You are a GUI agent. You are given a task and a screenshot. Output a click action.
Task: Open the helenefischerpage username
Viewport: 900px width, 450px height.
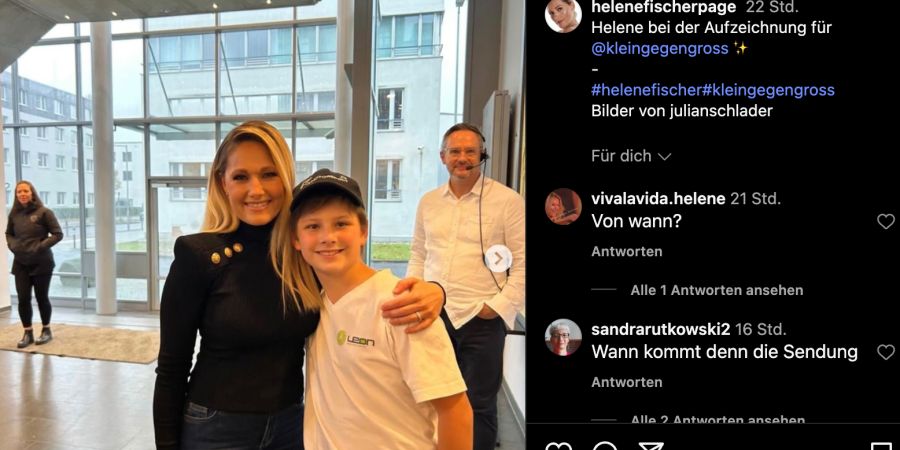(664, 7)
